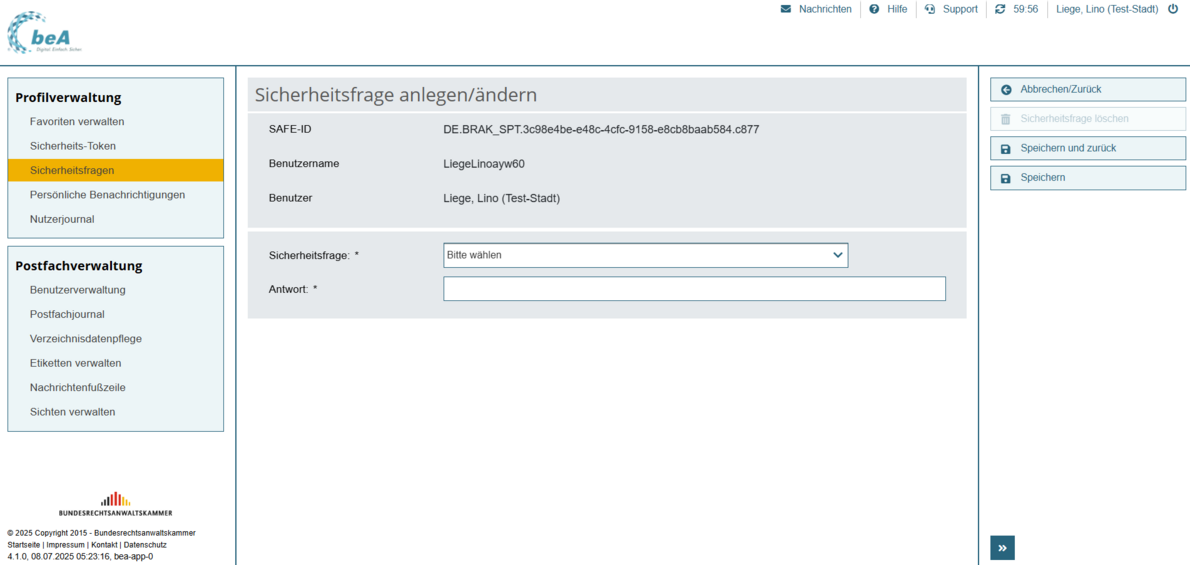
Task: Open Nutzerjournal in Profilverwaltung
Action: tap(62, 219)
